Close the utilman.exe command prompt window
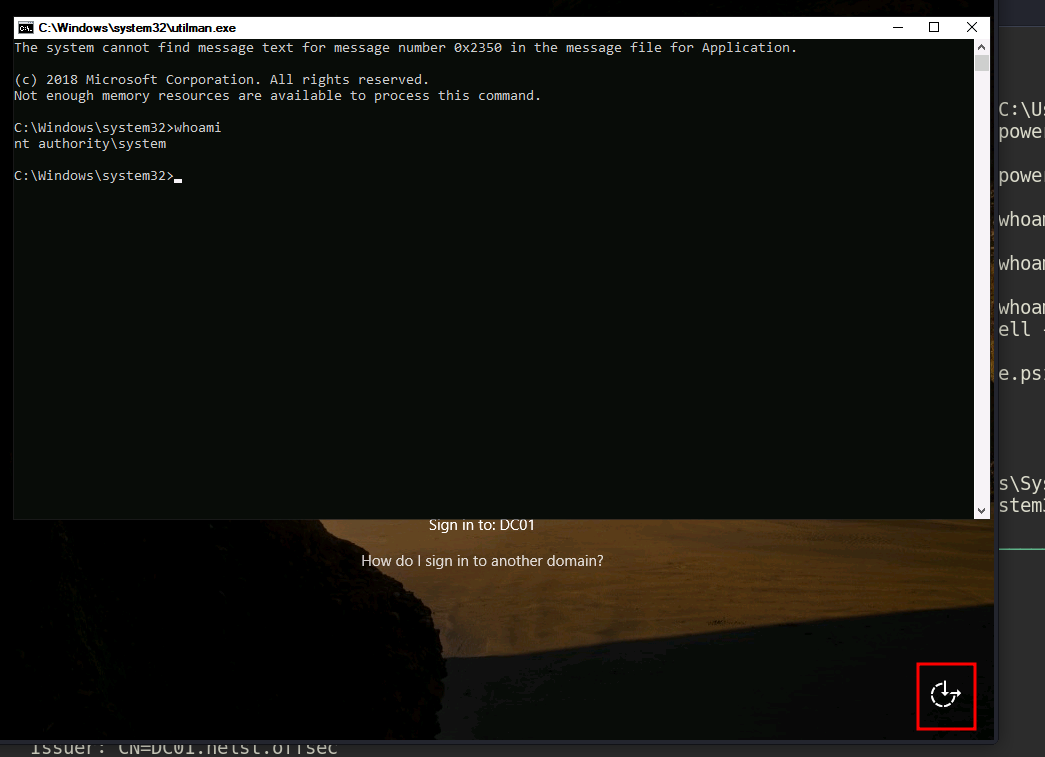Screen dimensions: 1045x757 point(972,28)
